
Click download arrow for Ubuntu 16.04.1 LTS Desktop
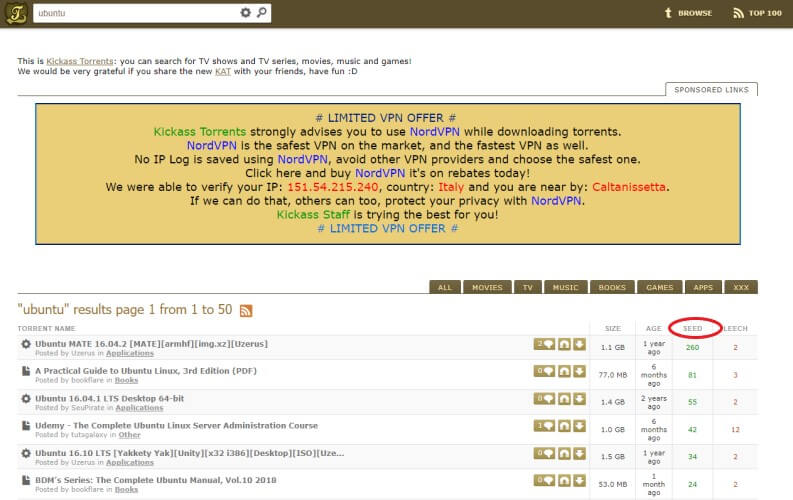[x=580, y=399]
